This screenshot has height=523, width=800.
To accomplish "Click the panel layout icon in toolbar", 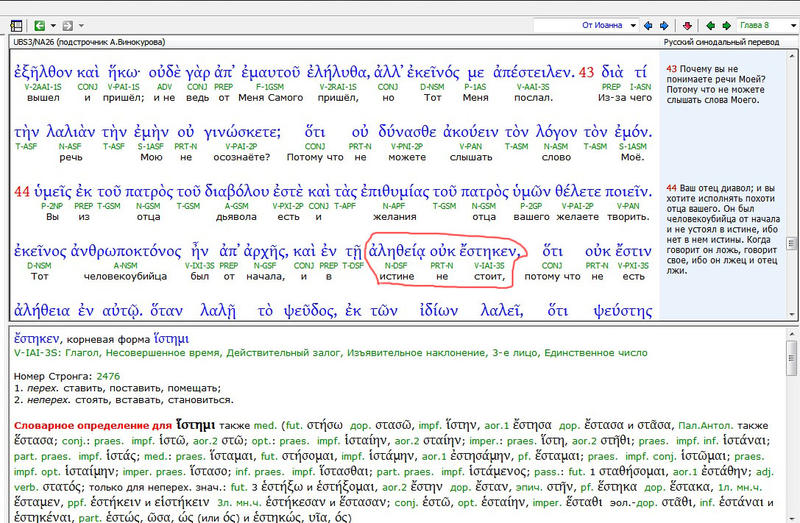I will [x=16, y=25].
